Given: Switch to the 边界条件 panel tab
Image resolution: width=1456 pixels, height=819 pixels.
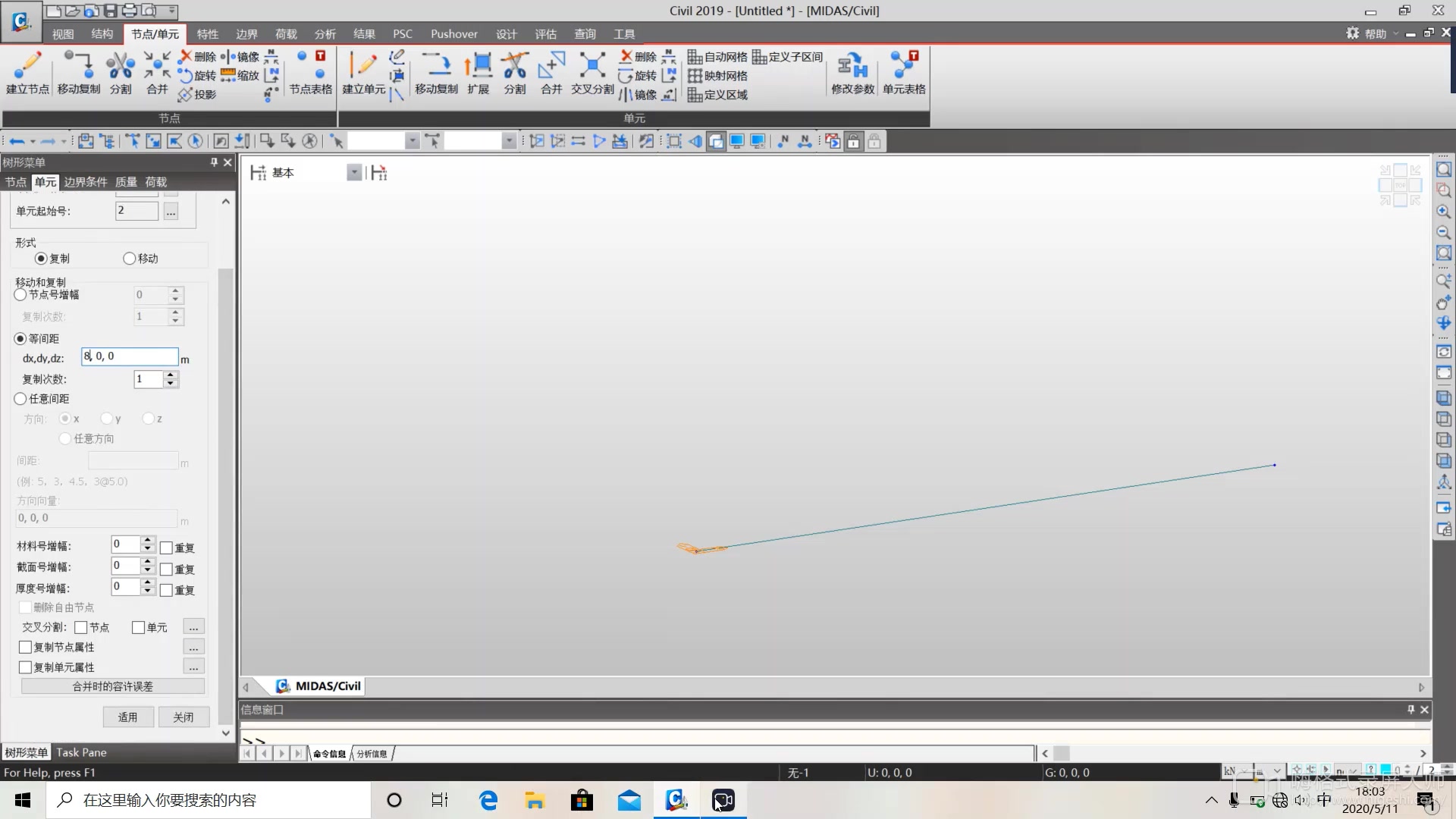Looking at the screenshot, I should [x=85, y=182].
